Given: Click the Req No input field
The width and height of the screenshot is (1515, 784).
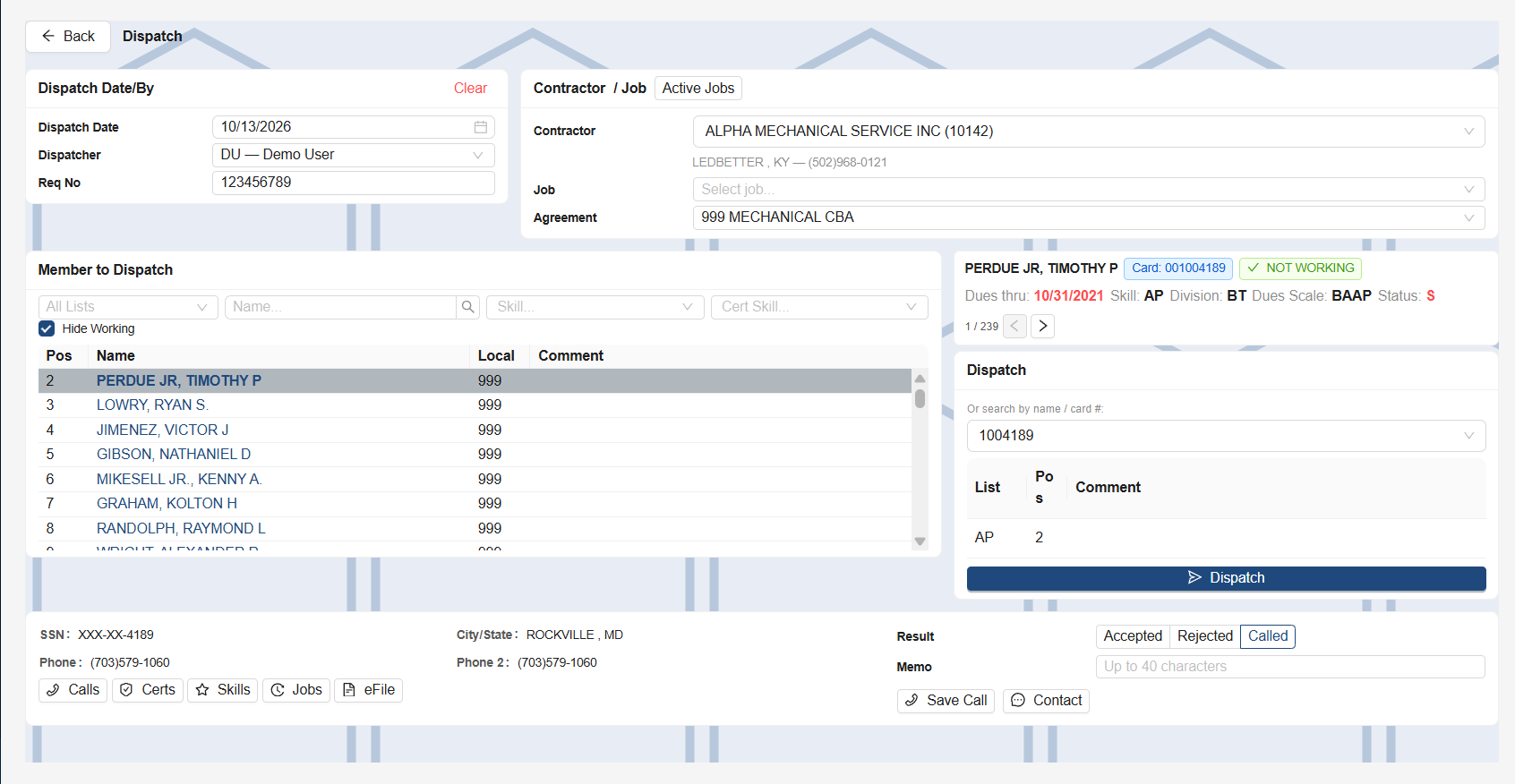Looking at the screenshot, I should point(353,183).
